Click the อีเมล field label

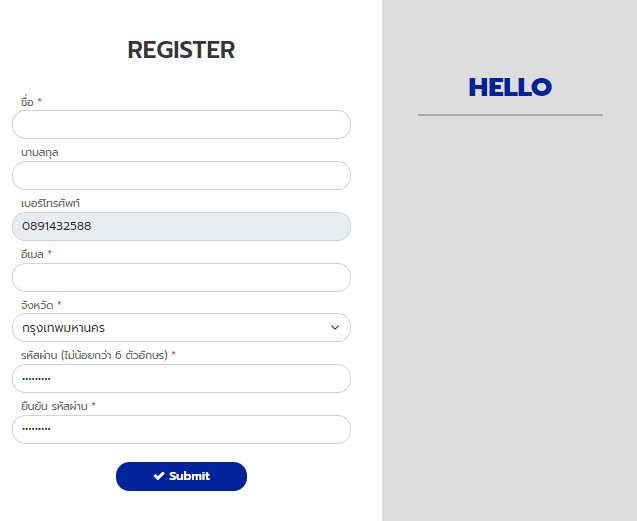(32, 255)
